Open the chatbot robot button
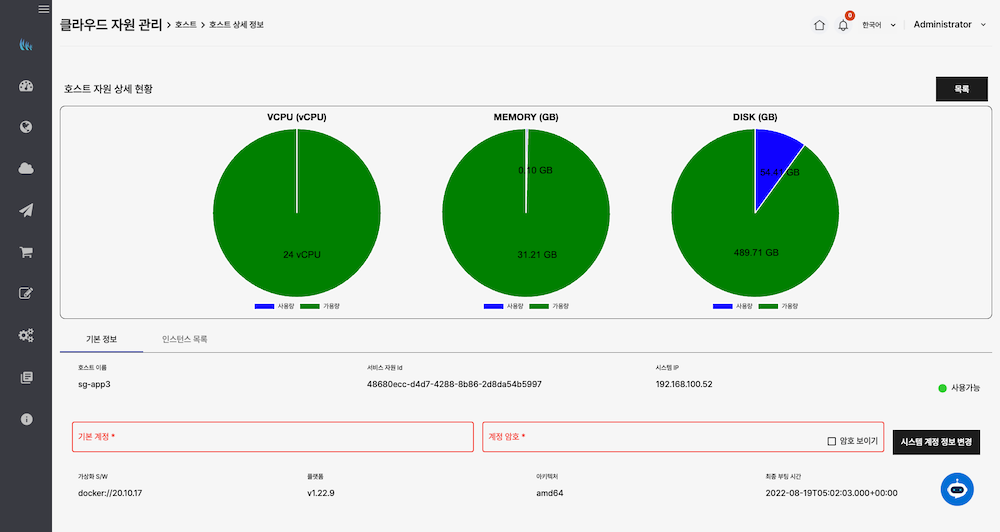Screen dimensions: 1000x532 click(x=958, y=488)
